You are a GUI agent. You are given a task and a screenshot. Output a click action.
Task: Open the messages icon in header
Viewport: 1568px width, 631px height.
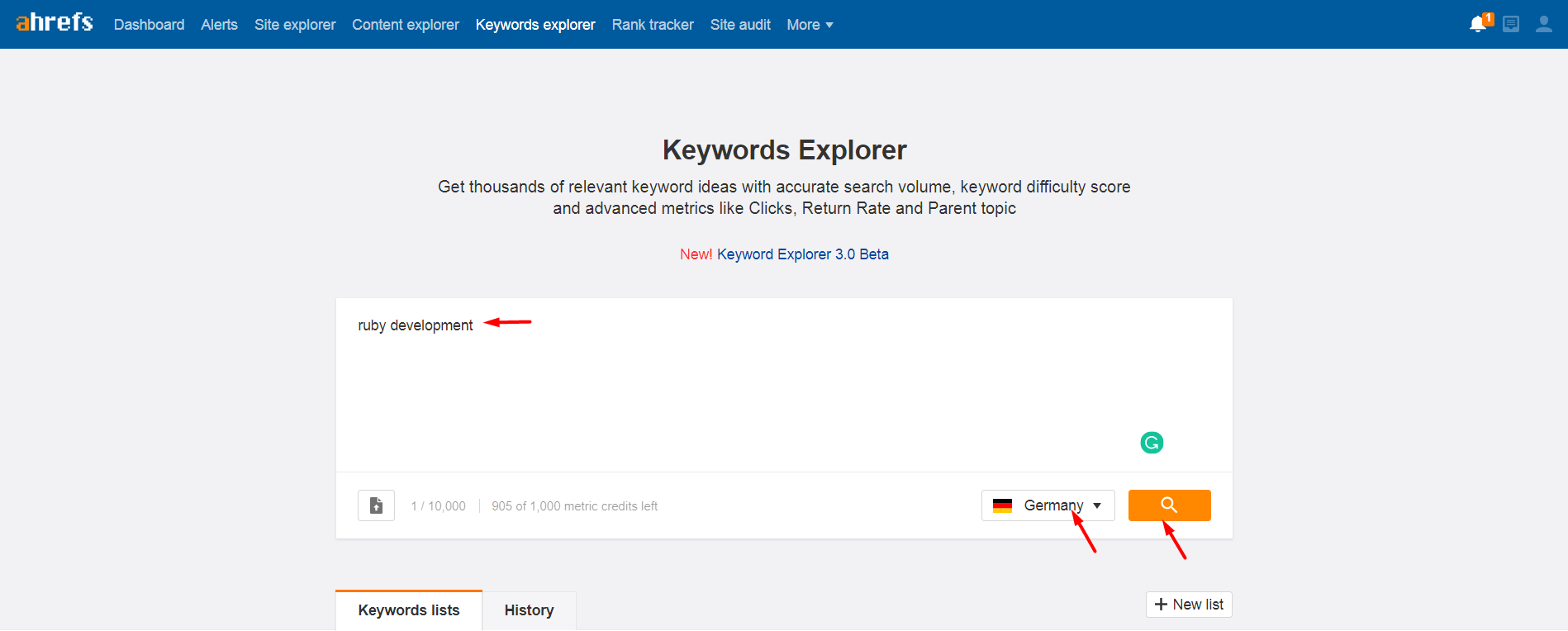pos(1511,24)
